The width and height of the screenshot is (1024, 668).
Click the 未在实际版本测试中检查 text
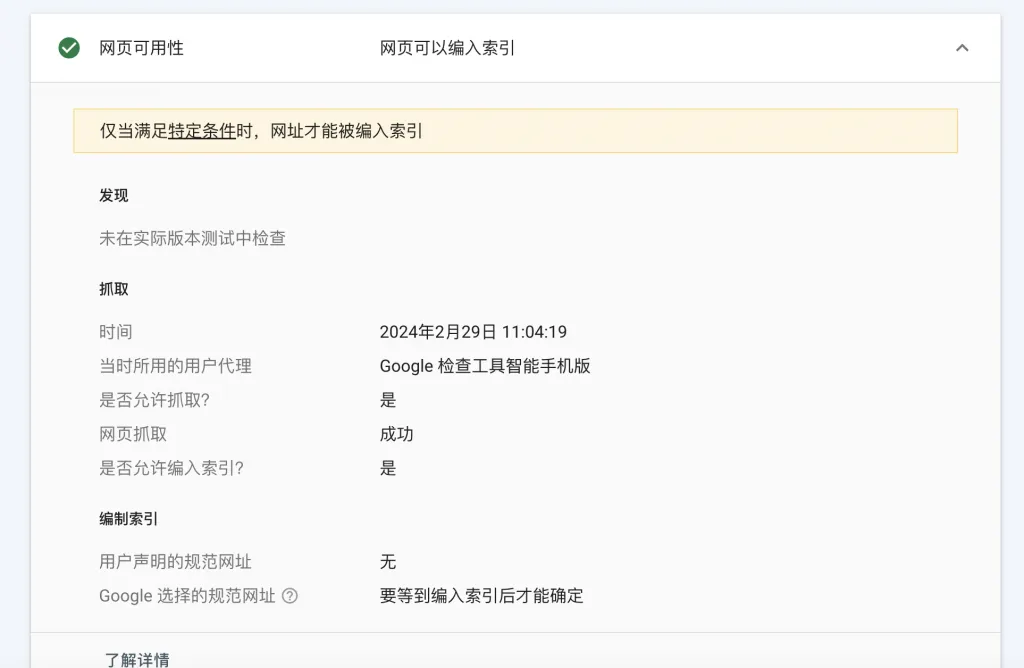point(192,238)
